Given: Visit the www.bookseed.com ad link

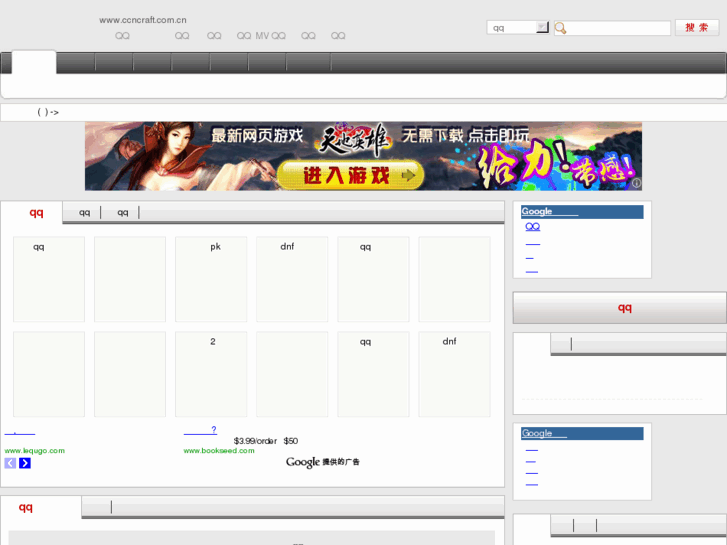Looking at the screenshot, I should pyautogui.click(x=219, y=450).
